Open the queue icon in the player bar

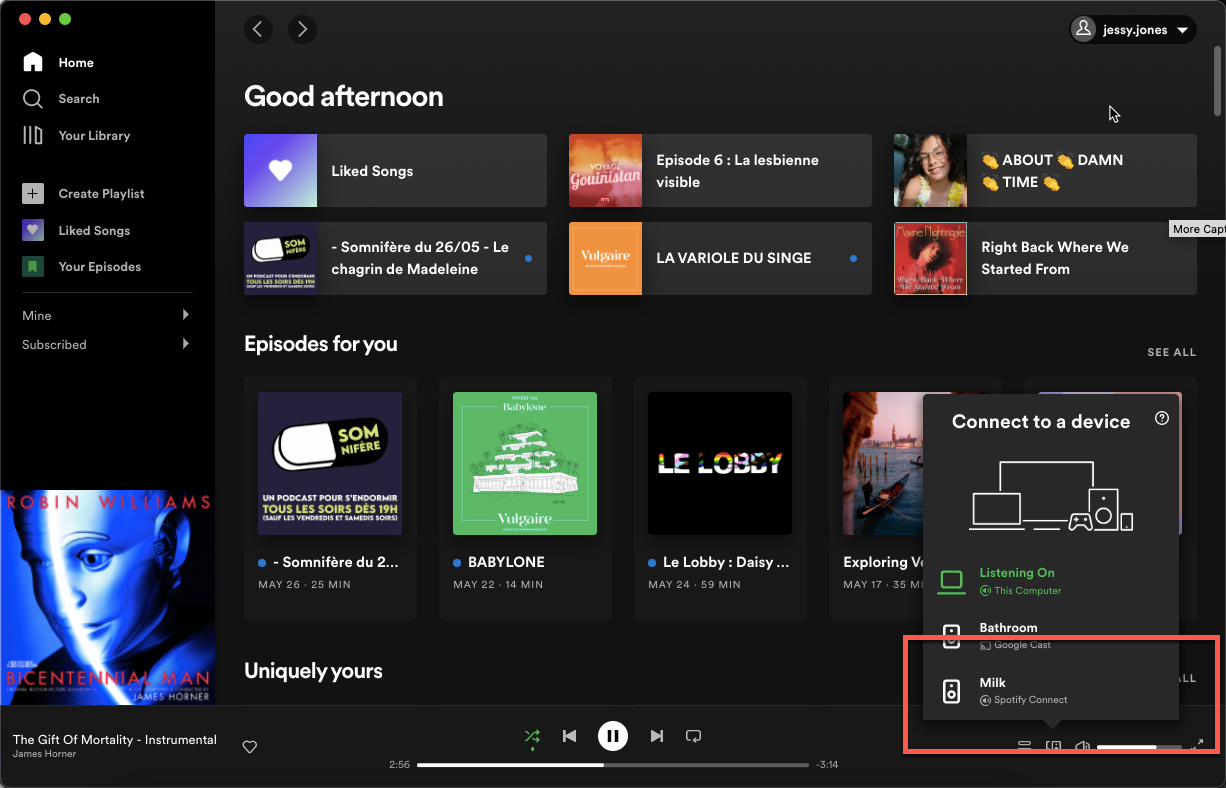tap(1024, 746)
